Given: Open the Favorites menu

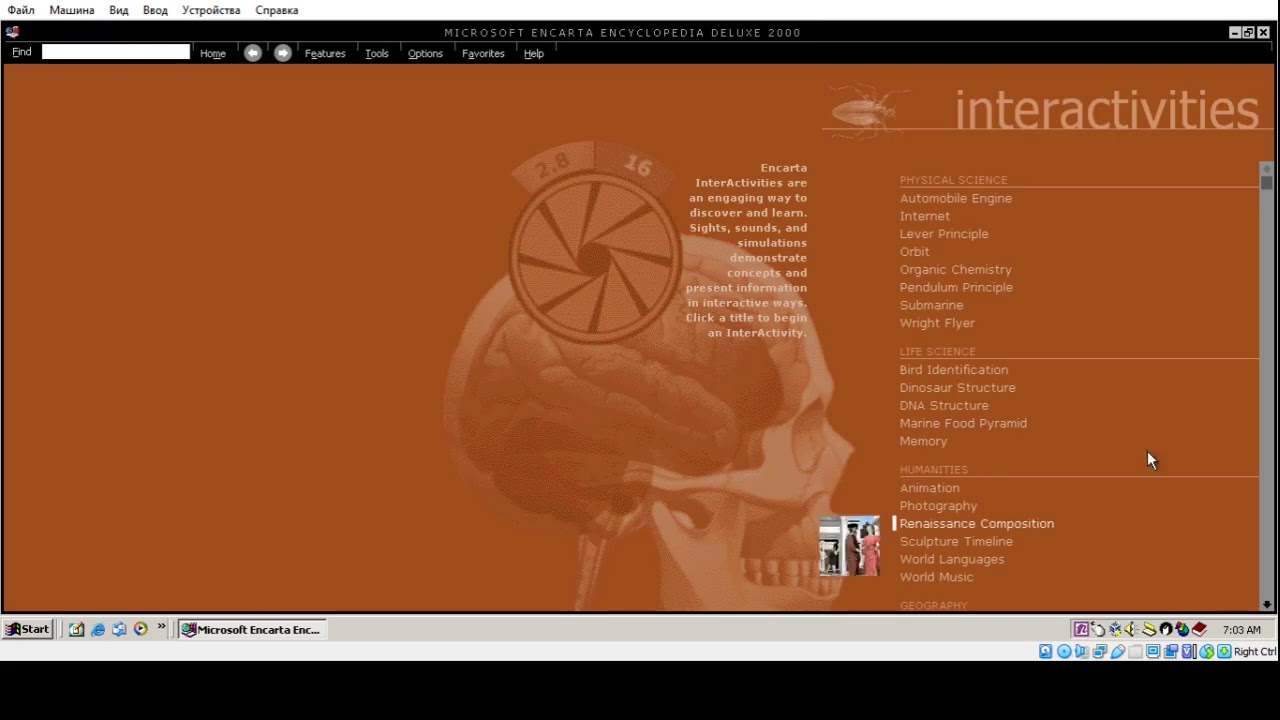Looking at the screenshot, I should point(483,53).
